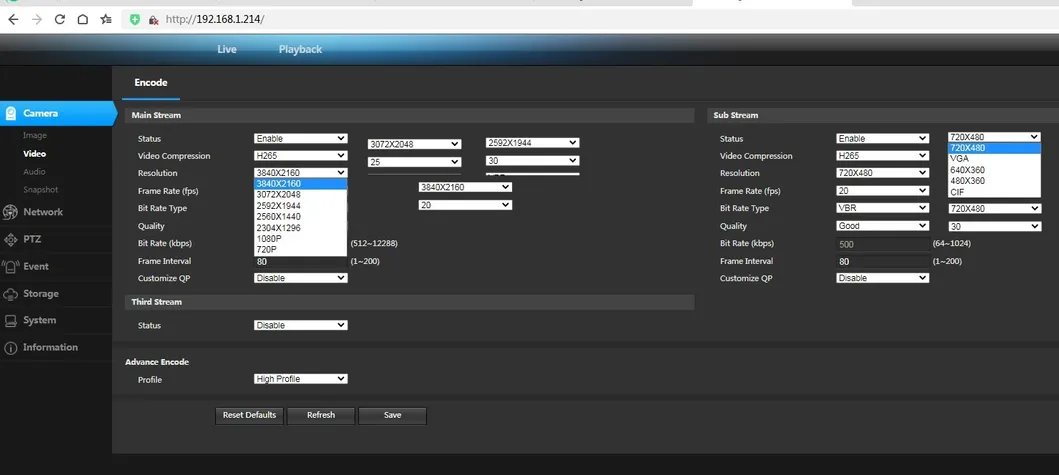Image resolution: width=1059 pixels, height=475 pixels.
Task: Open Sub Stream Quality dropdown showing Good
Action: (883, 226)
